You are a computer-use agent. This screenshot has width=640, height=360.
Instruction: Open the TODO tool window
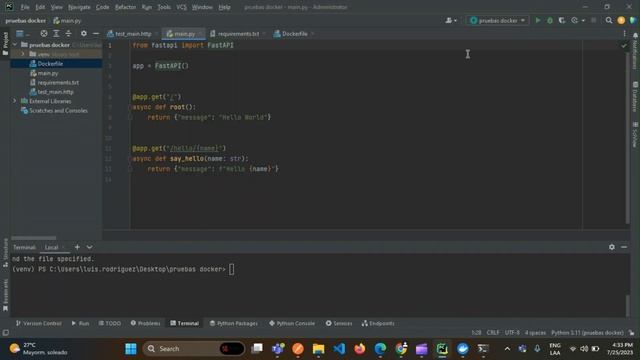(x=110, y=323)
